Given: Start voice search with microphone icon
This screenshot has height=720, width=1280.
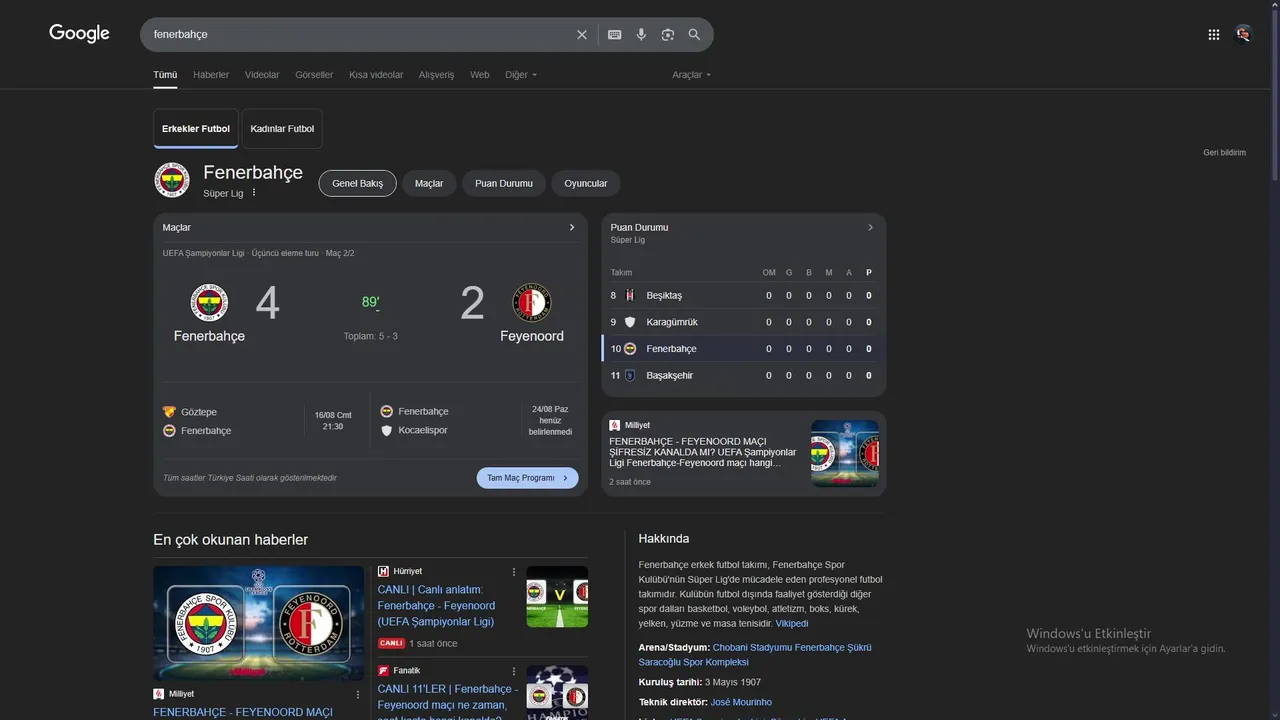Looking at the screenshot, I should [642, 34].
